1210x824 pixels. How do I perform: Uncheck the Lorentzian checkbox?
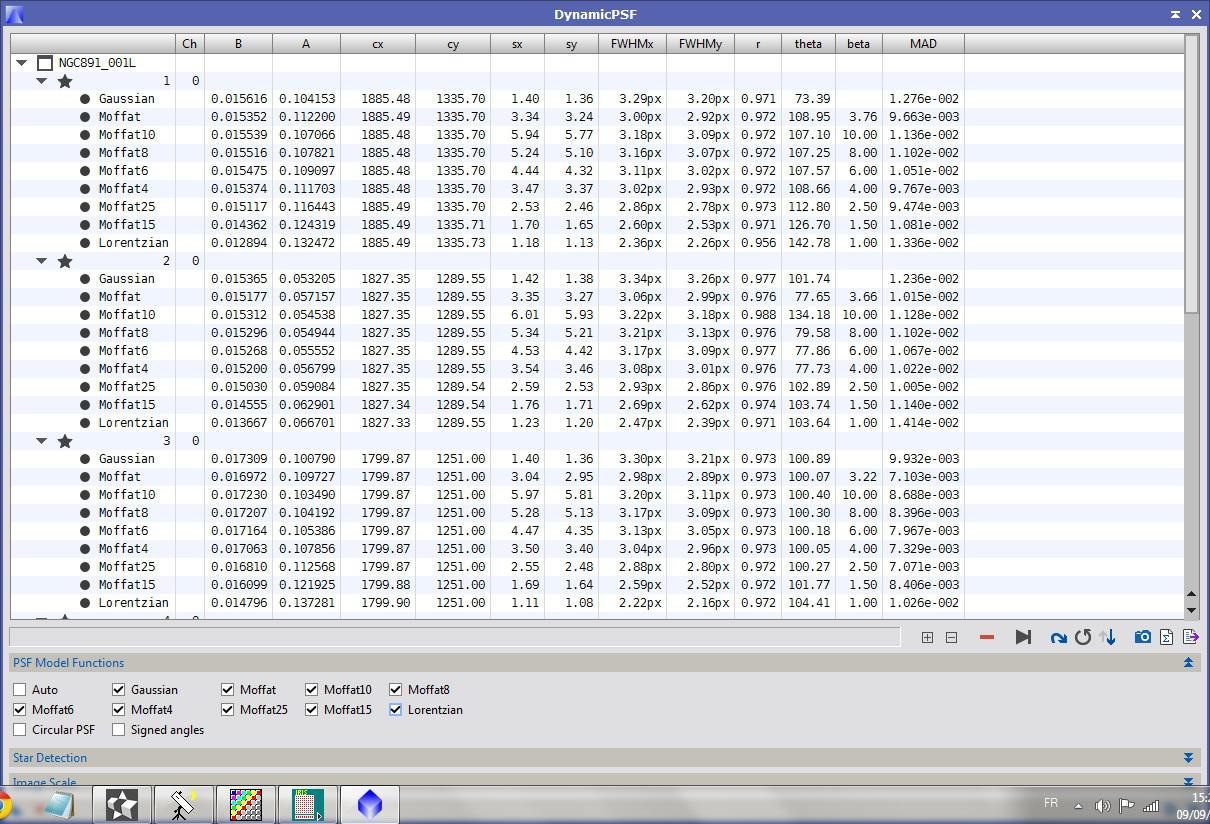pyautogui.click(x=395, y=710)
